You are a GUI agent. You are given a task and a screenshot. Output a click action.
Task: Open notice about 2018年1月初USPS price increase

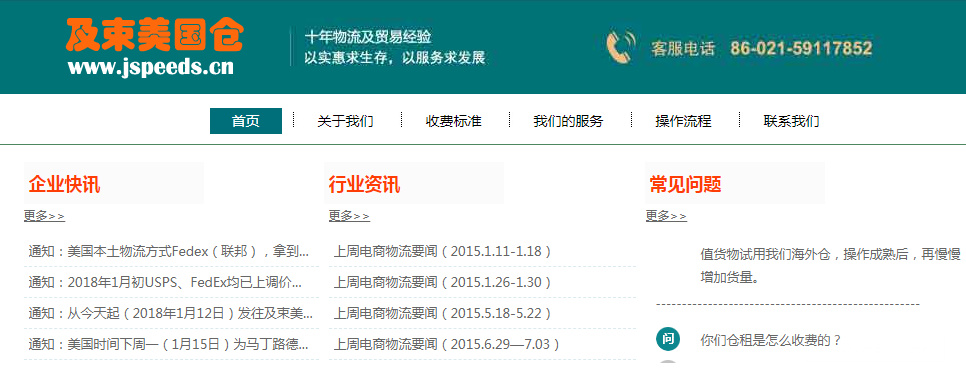165,283
